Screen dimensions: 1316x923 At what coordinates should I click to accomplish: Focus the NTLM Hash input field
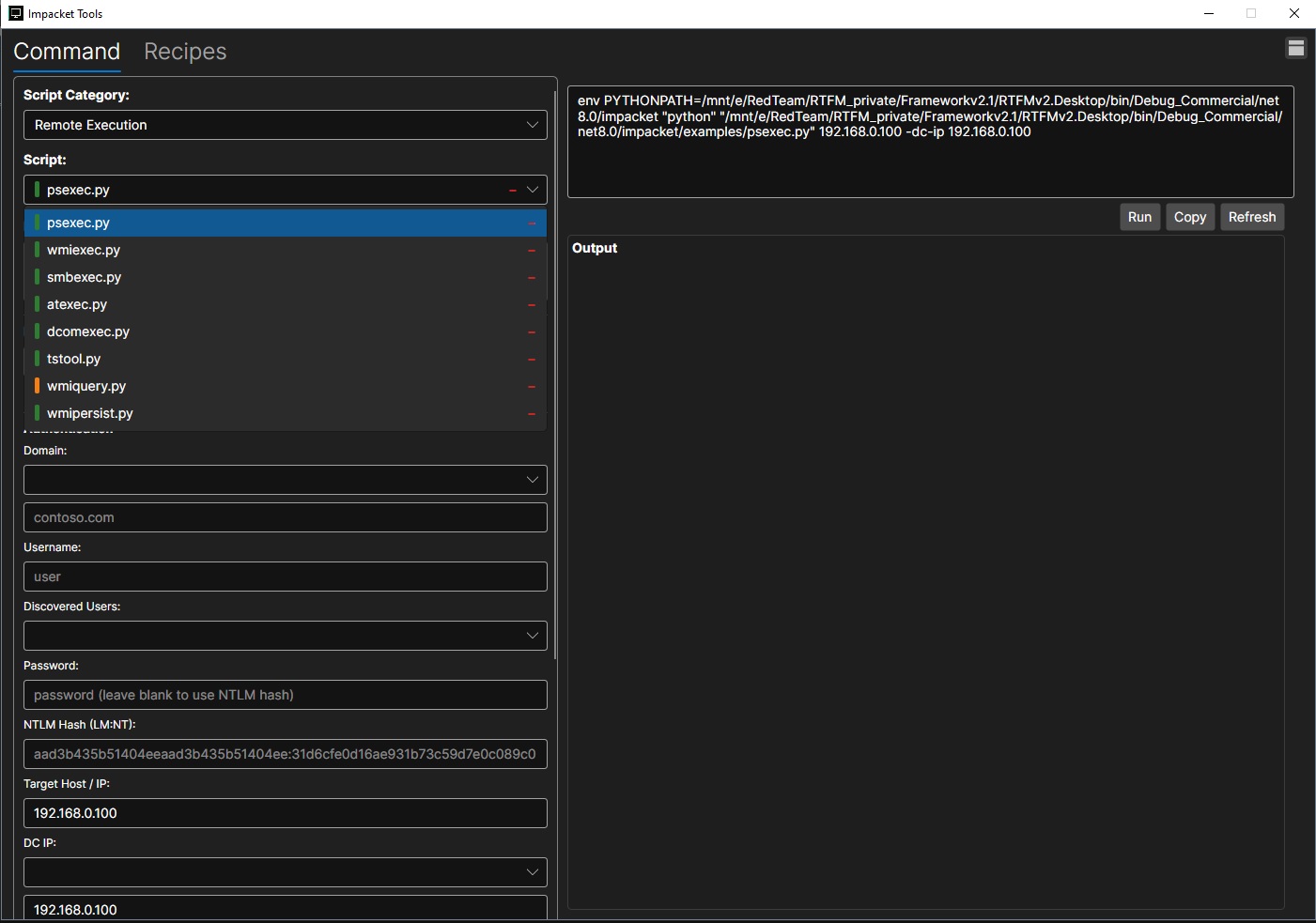[286, 754]
